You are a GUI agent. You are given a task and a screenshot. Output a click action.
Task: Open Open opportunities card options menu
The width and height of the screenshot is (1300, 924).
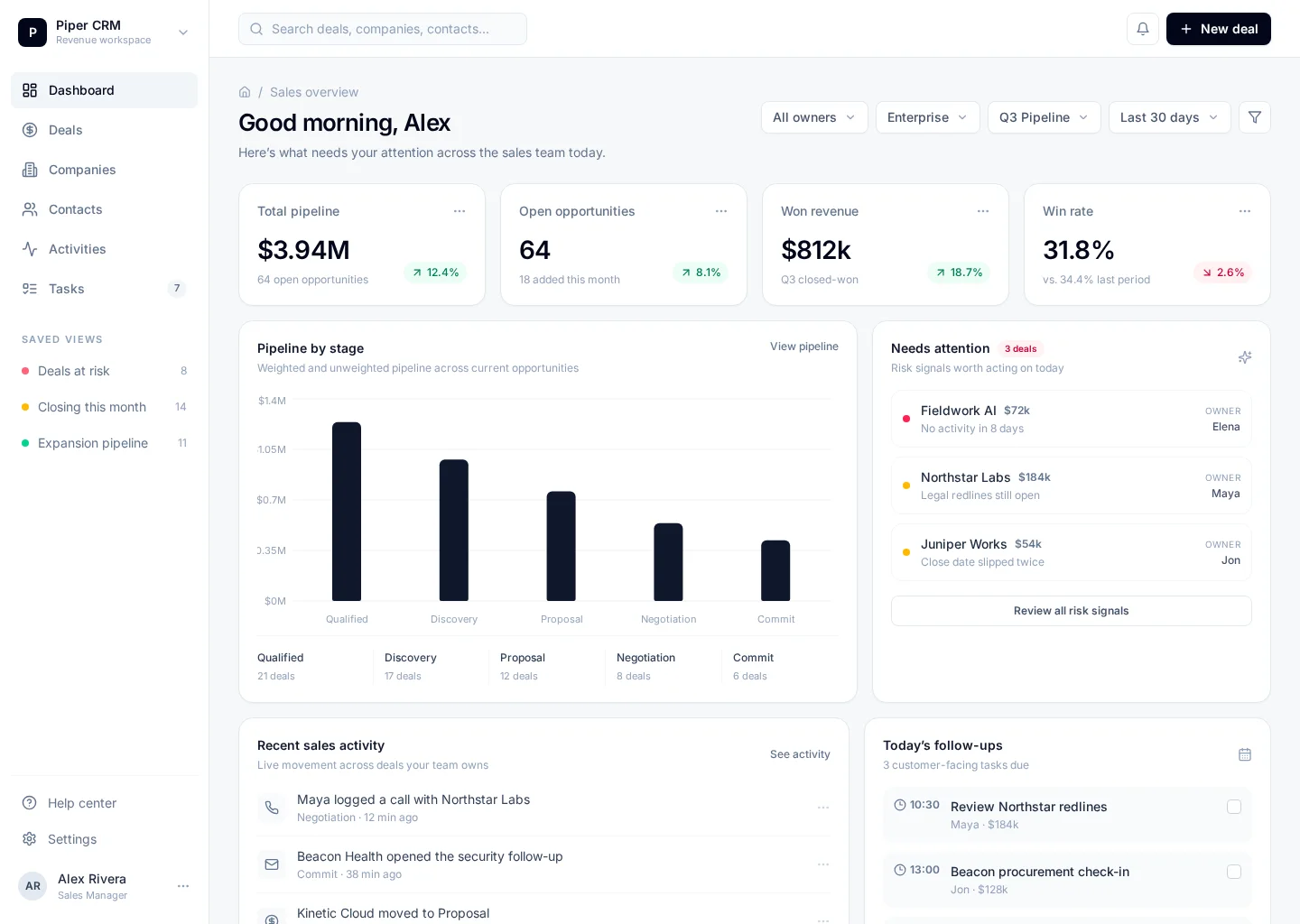[721, 211]
